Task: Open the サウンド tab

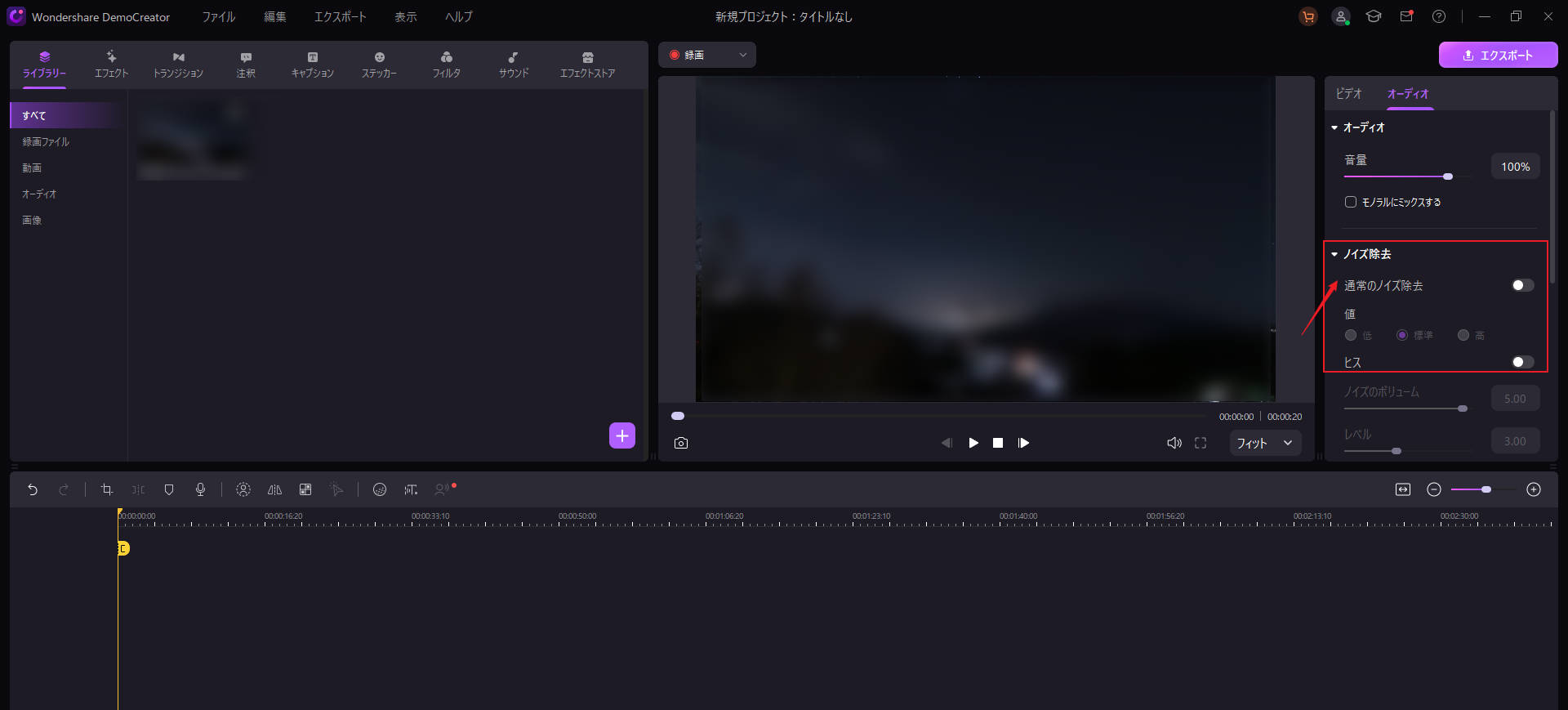Action: (514, 65)
